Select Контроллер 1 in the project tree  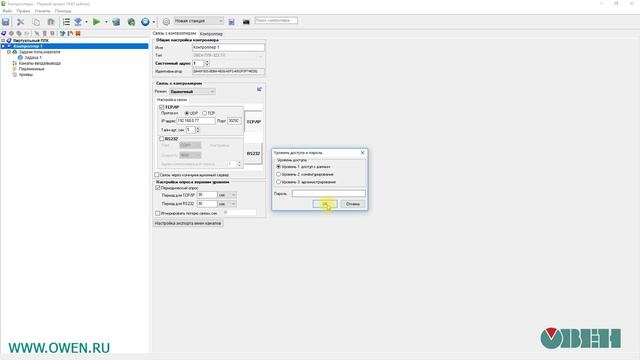pos(28,46)
